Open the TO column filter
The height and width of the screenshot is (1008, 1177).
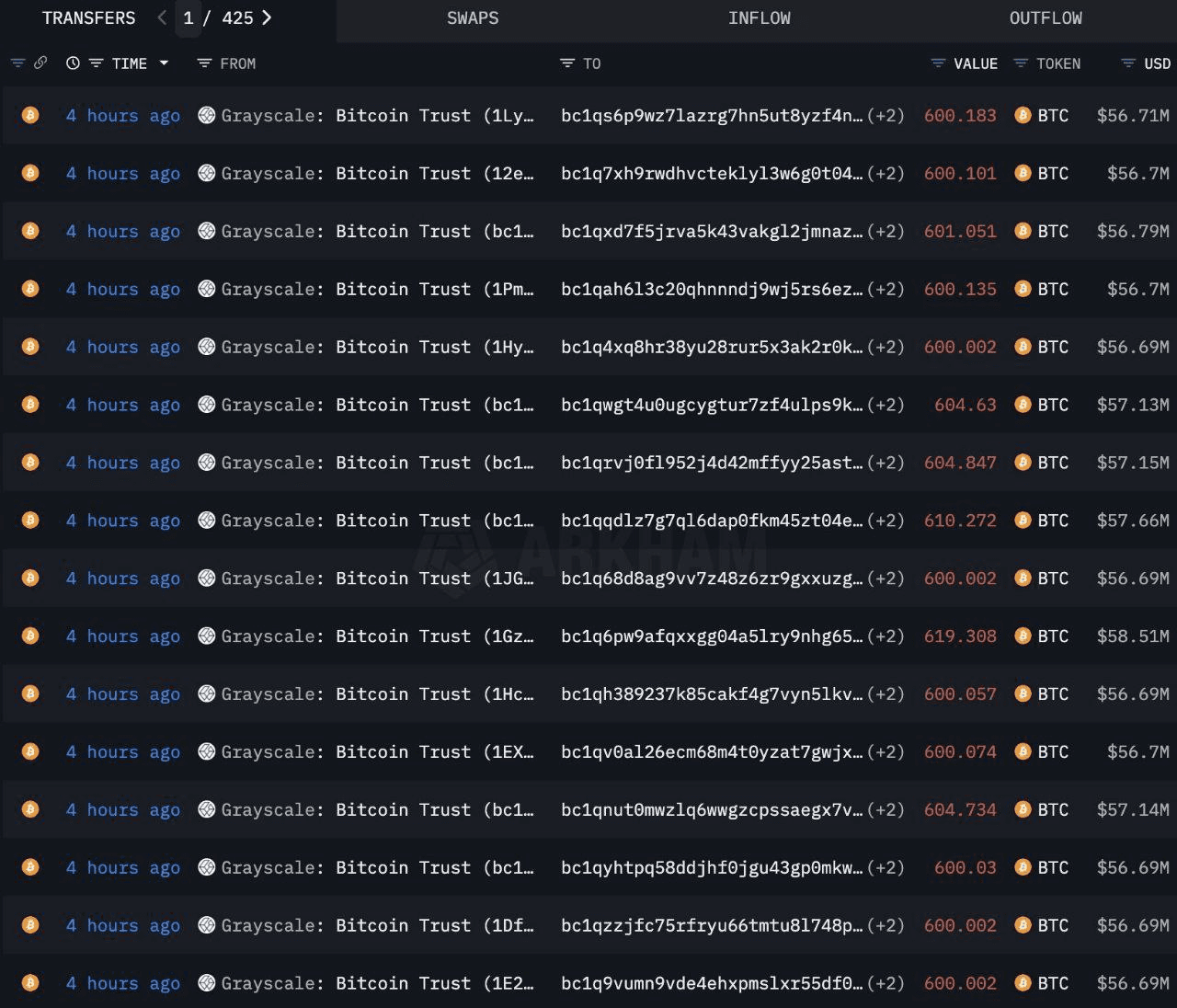tap(567, 63)
